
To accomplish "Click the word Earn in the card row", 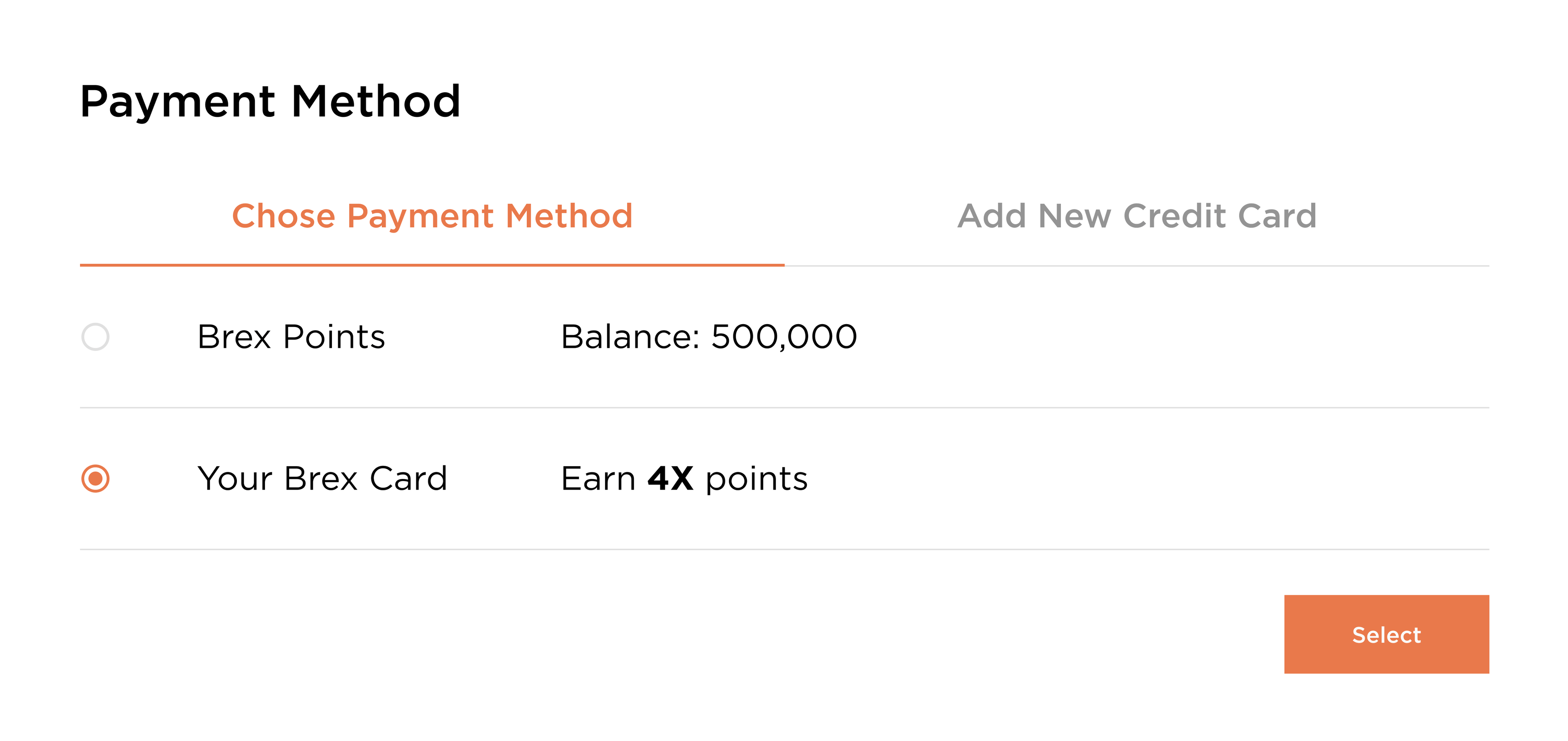I will (598, 478).
